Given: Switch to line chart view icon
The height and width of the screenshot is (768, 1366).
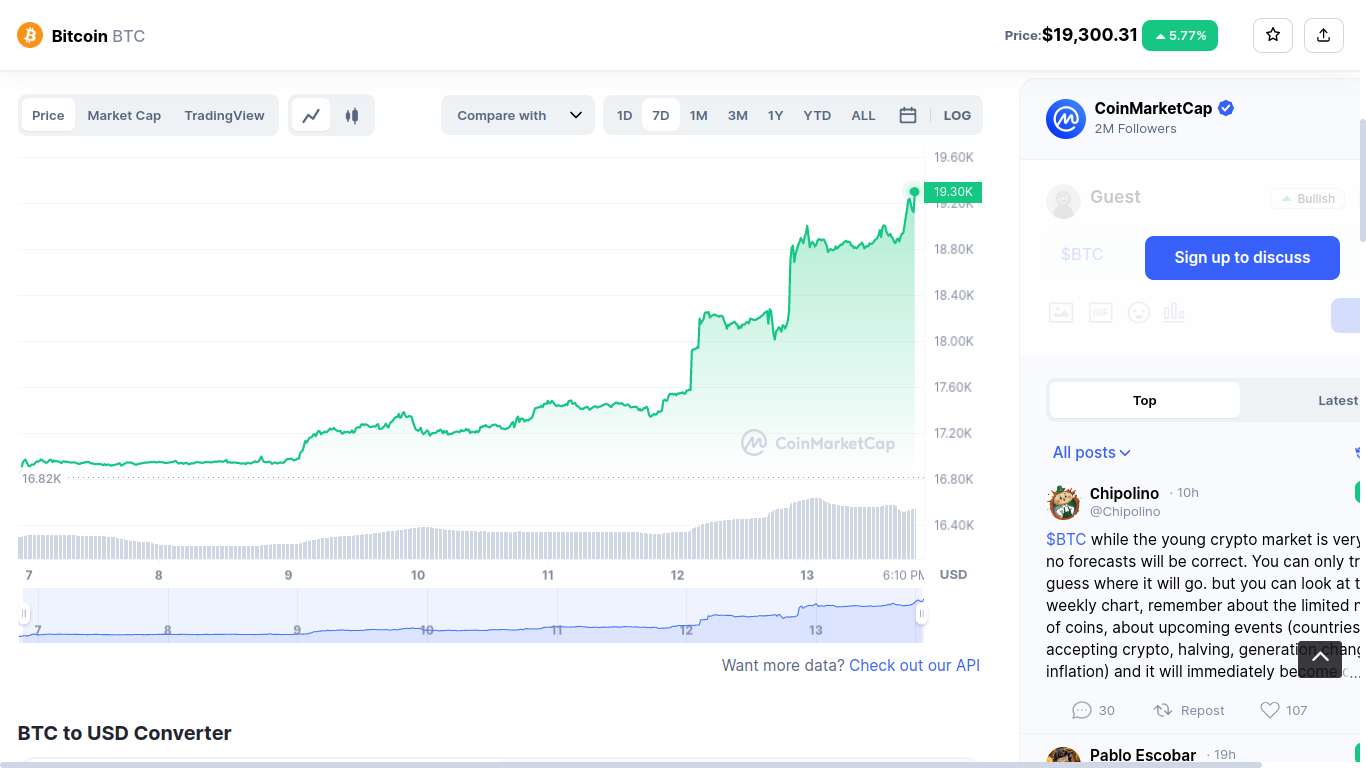Looking at the screenshot, I should pyautogui.click(x=311, y=115).
